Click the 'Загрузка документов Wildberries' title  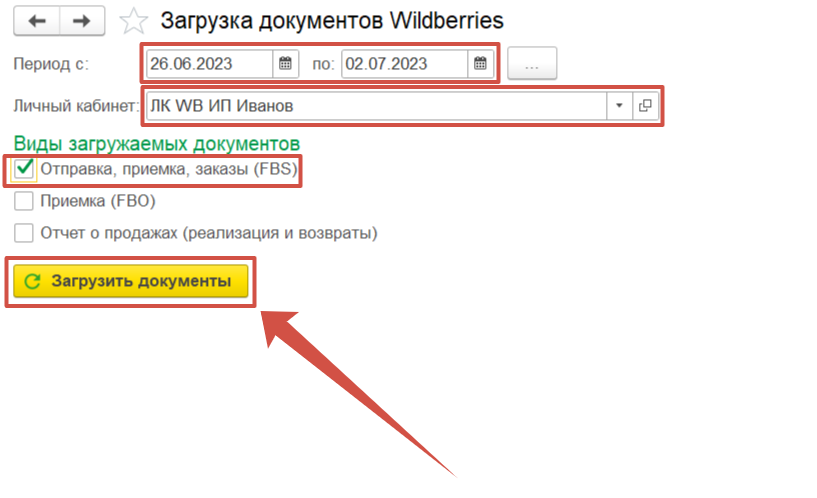(332, 20)
